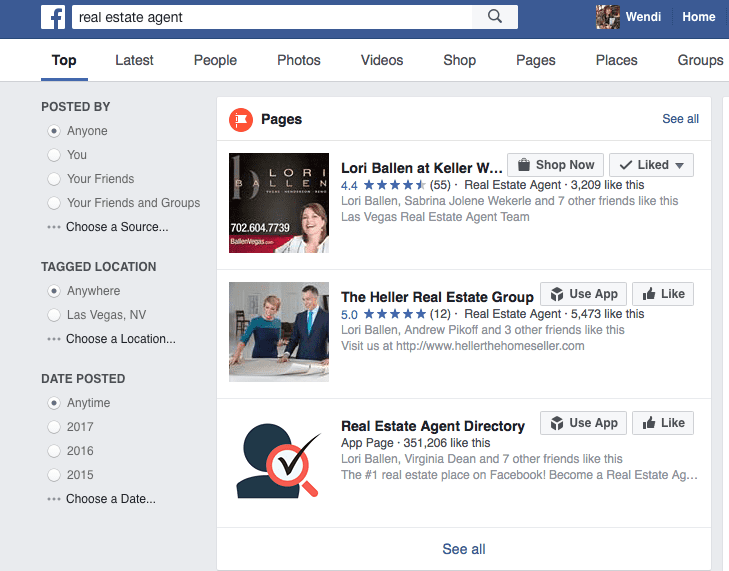Click the orange Pages flag icon

[241, 120]
